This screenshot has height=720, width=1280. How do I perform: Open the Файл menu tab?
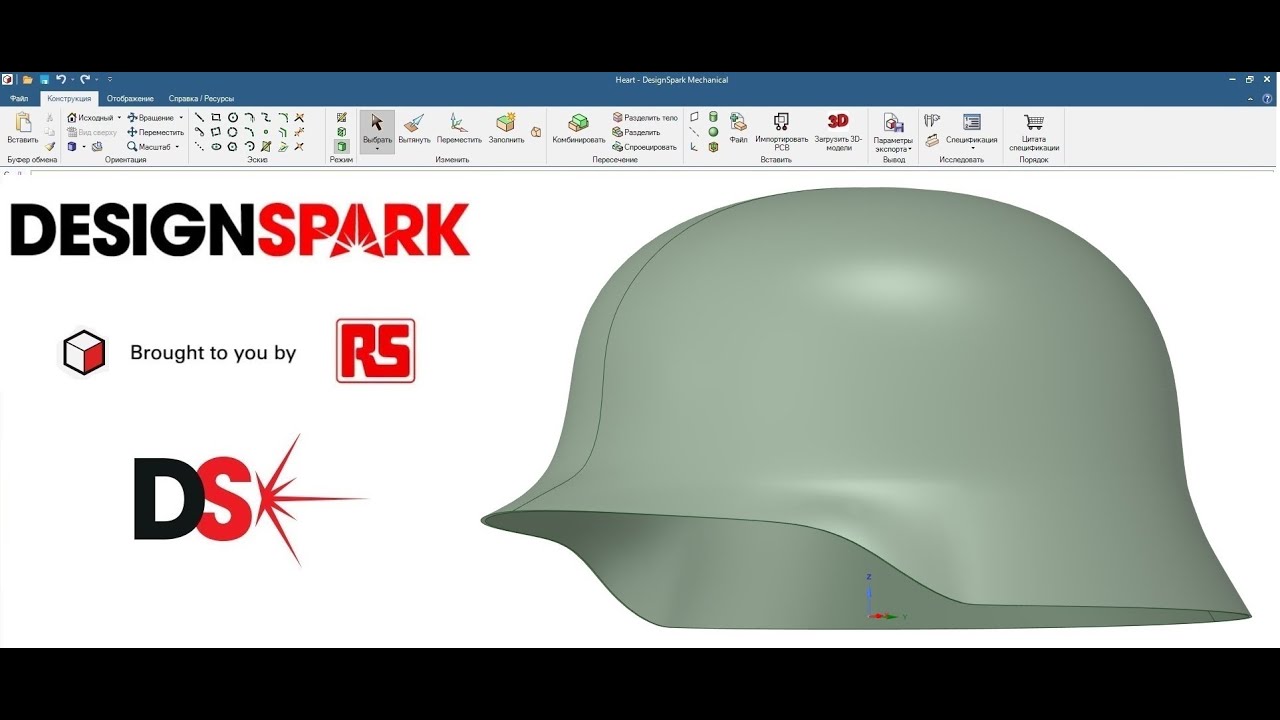[x=19, y=98]
